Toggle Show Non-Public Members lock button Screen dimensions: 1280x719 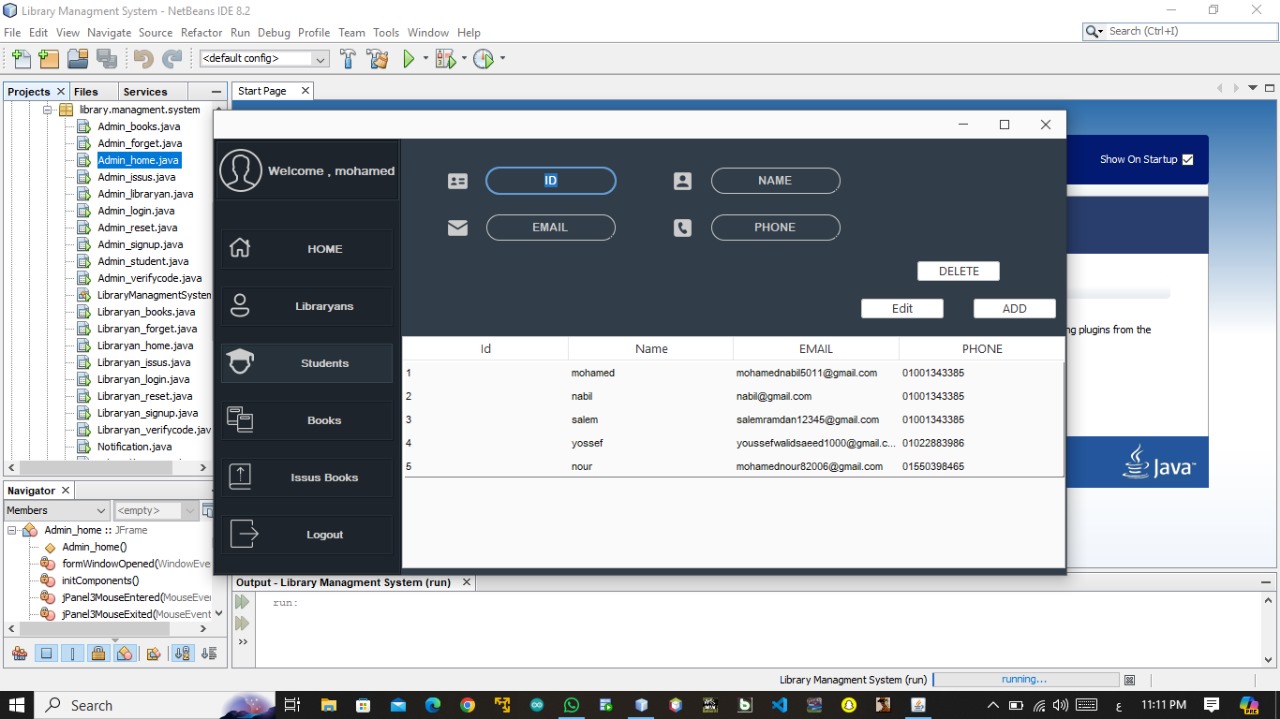98,653
